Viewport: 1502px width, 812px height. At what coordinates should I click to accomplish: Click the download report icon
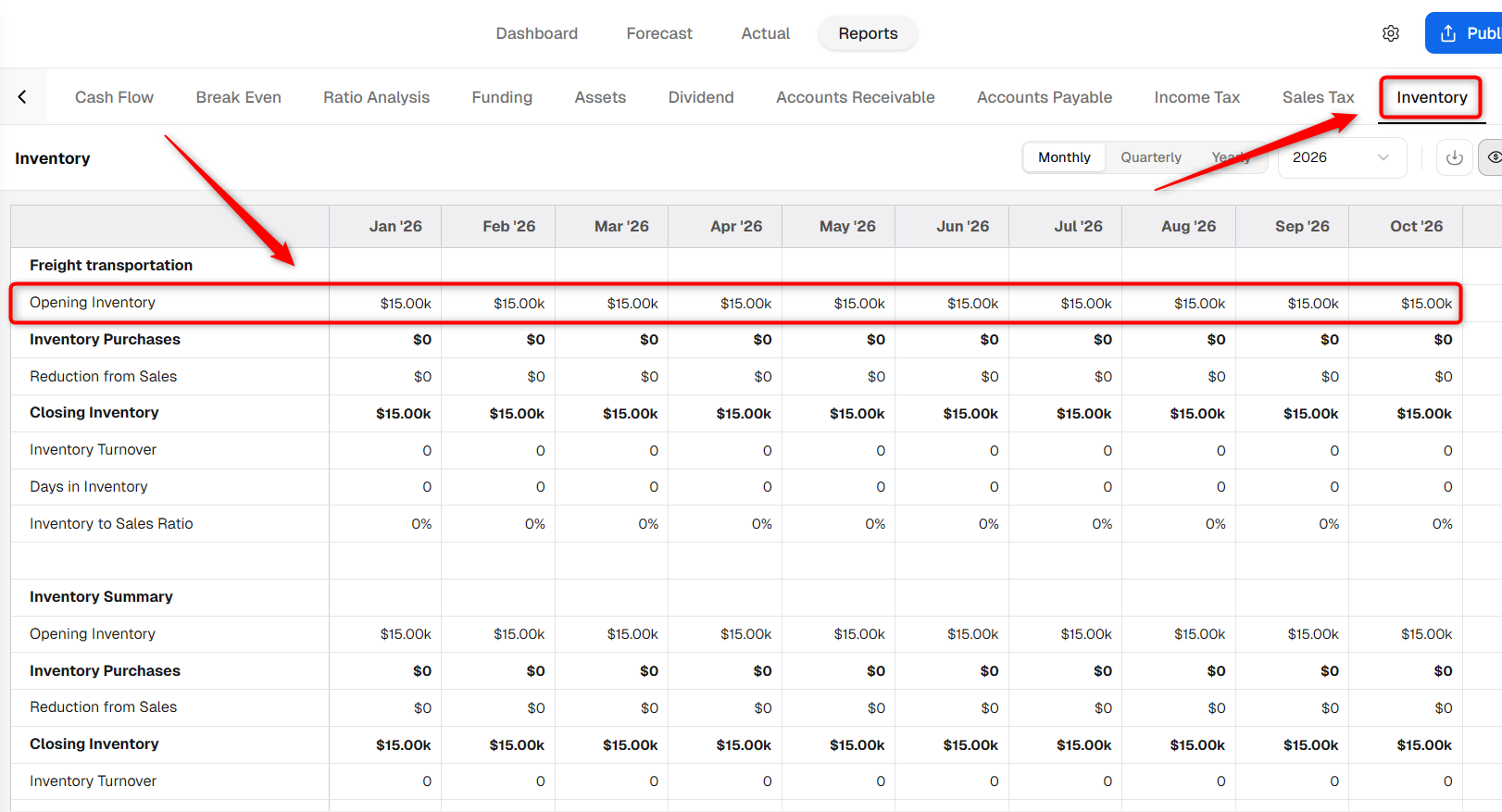coord(1455,157)
